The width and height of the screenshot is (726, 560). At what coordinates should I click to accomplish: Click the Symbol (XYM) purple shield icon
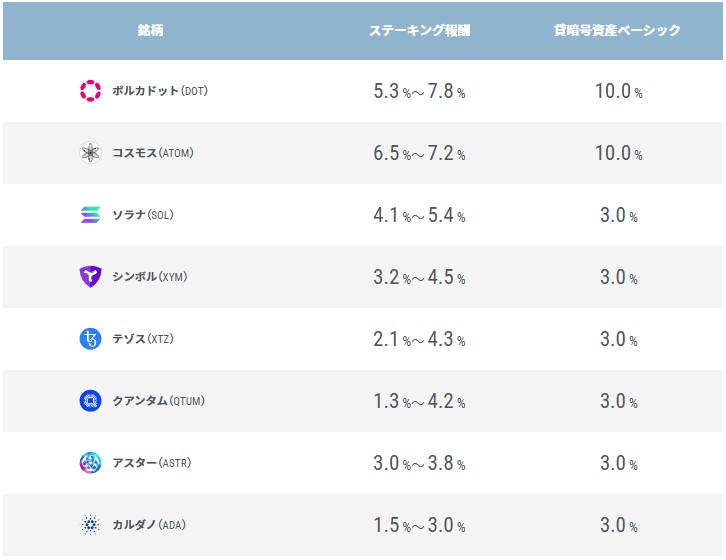point(90,277)
